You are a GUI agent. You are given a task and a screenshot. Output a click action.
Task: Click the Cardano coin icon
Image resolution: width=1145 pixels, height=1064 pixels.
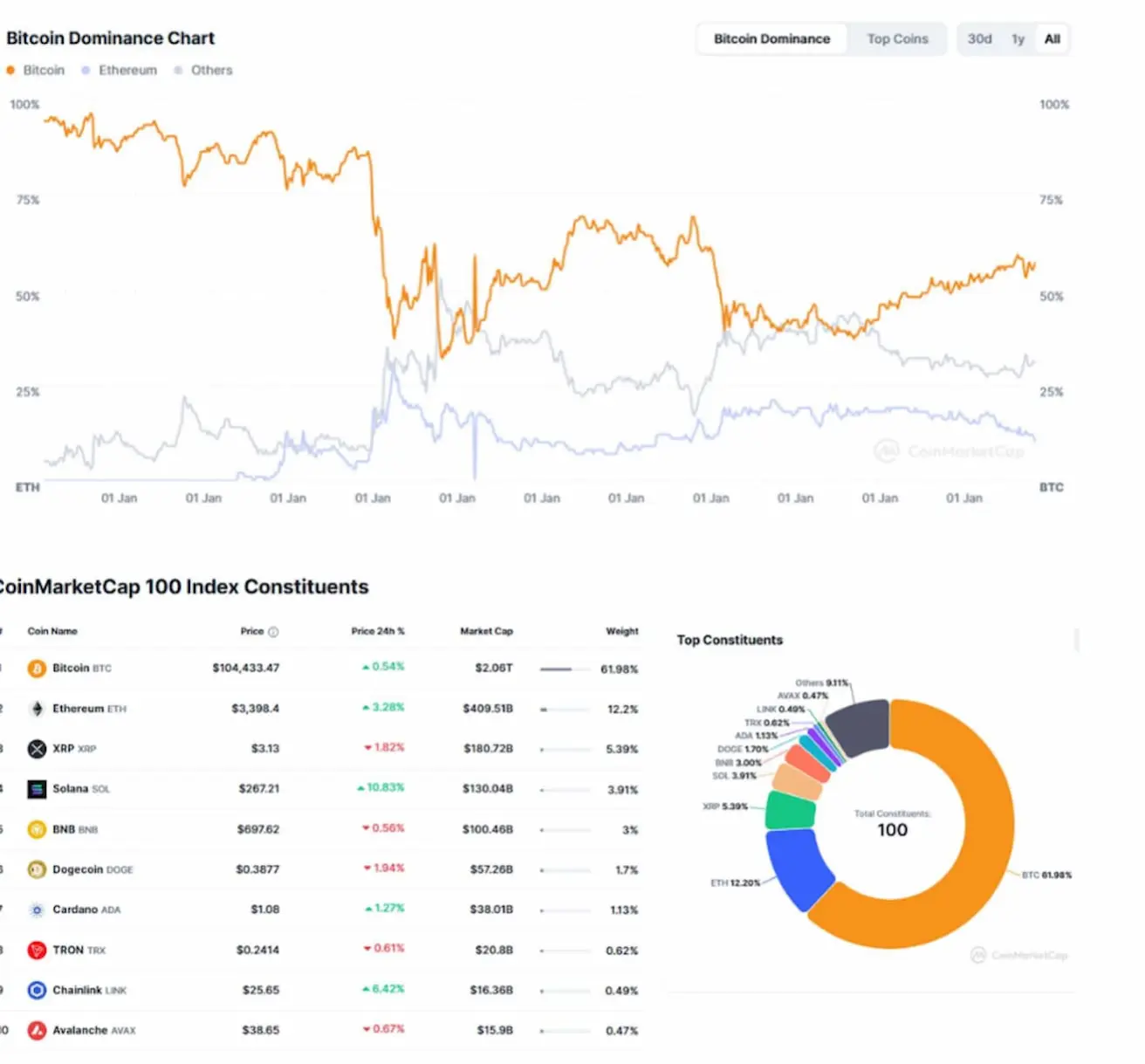point(37,910)
